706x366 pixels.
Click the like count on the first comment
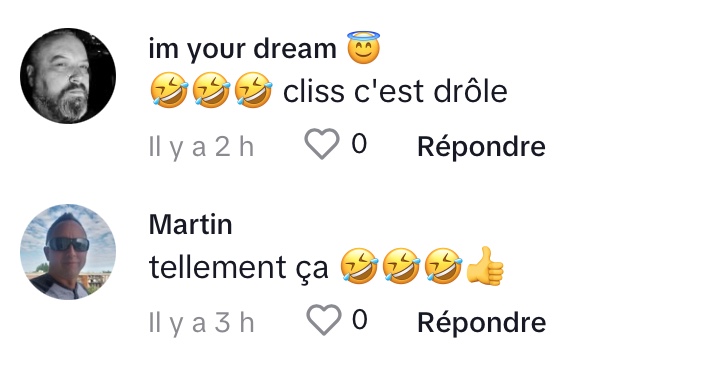pos(359,144)
